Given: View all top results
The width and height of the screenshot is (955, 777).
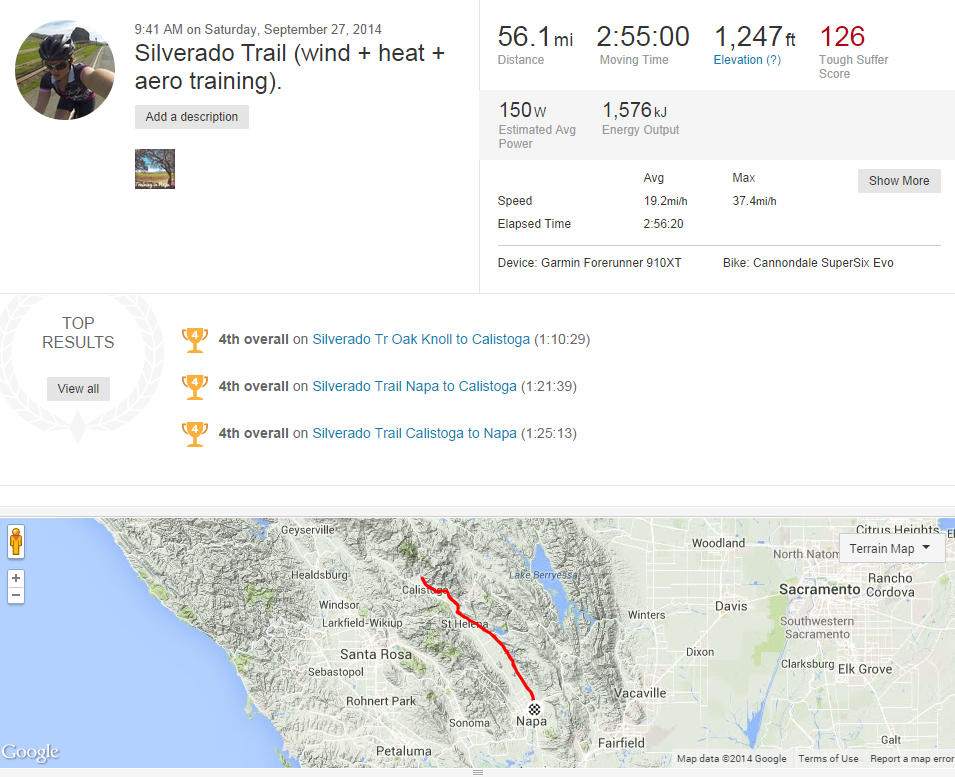Looking at the screenshot, I should point(78,389).
